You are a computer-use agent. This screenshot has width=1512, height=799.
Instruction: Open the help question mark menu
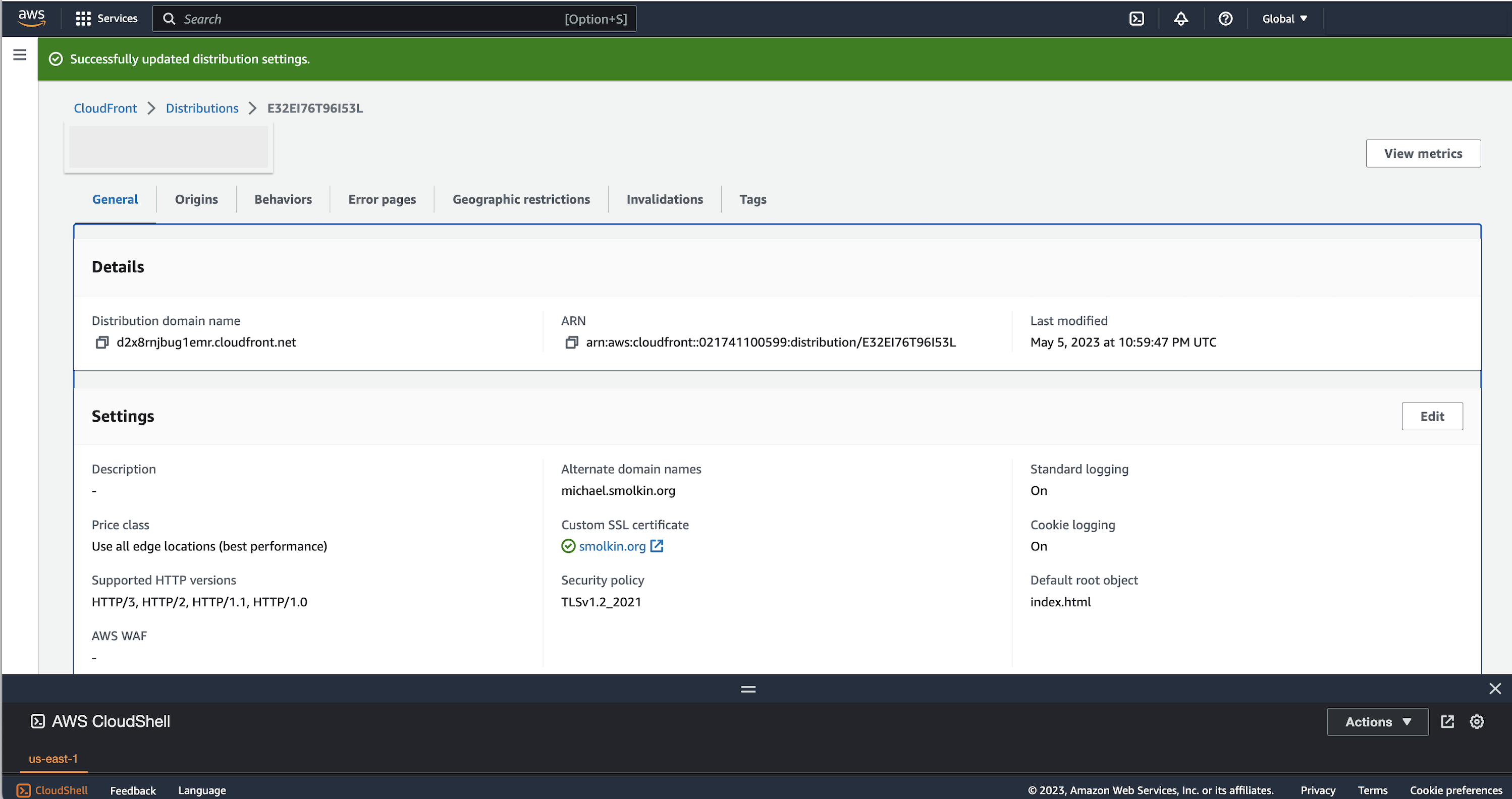click(1225, 19)
